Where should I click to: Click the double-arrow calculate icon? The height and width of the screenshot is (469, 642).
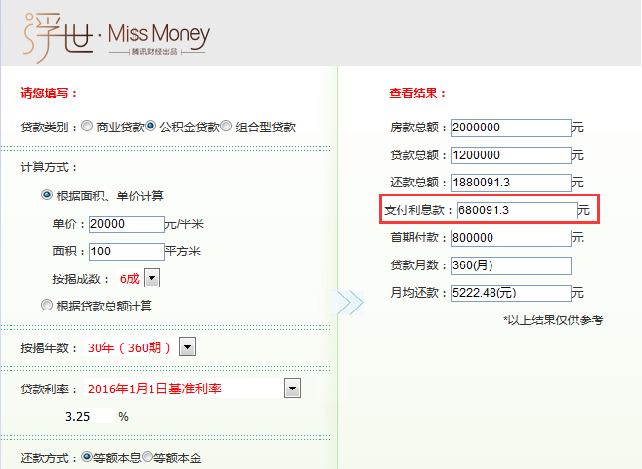tap(348, 303)
